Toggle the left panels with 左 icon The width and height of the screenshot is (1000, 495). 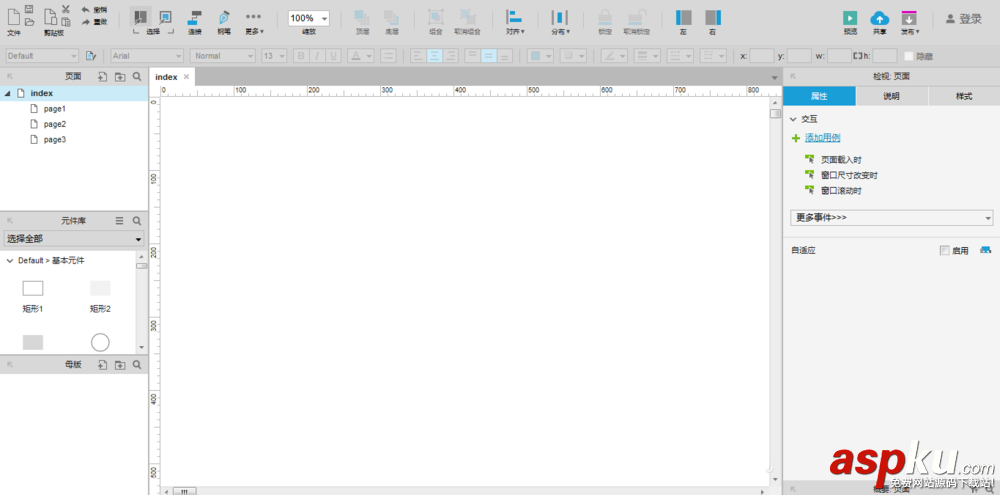pos(684,17)
